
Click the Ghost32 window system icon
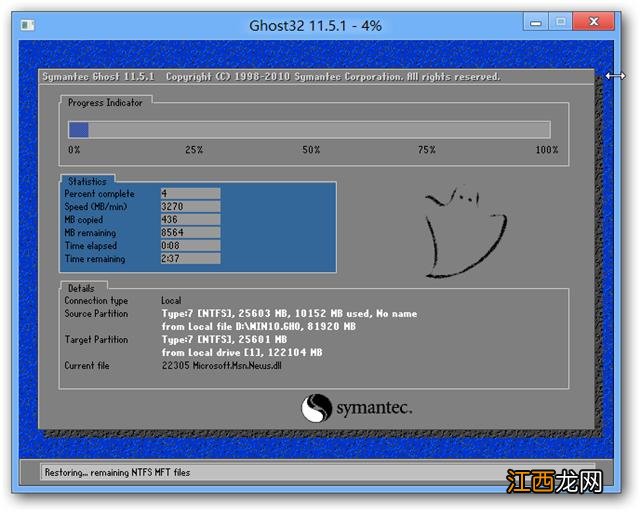pos(27,25)
